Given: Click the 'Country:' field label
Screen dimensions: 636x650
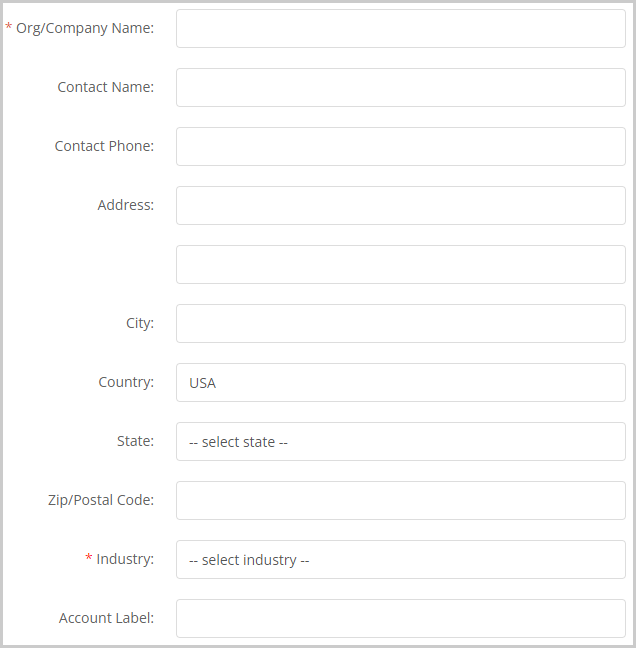Looking at the screenshot, I should click(126, 382).
